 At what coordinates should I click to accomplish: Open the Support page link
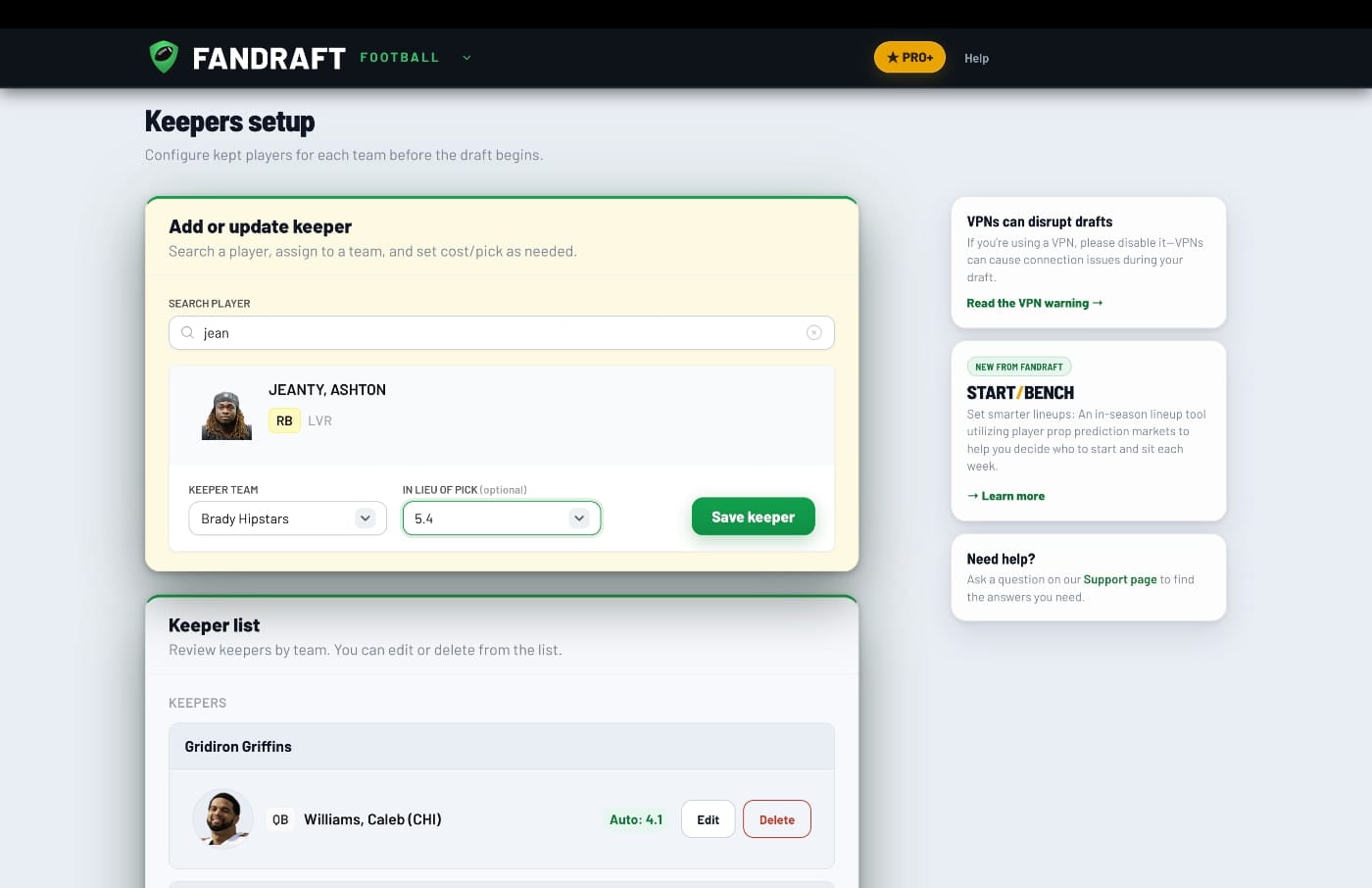coord(1120,579)
